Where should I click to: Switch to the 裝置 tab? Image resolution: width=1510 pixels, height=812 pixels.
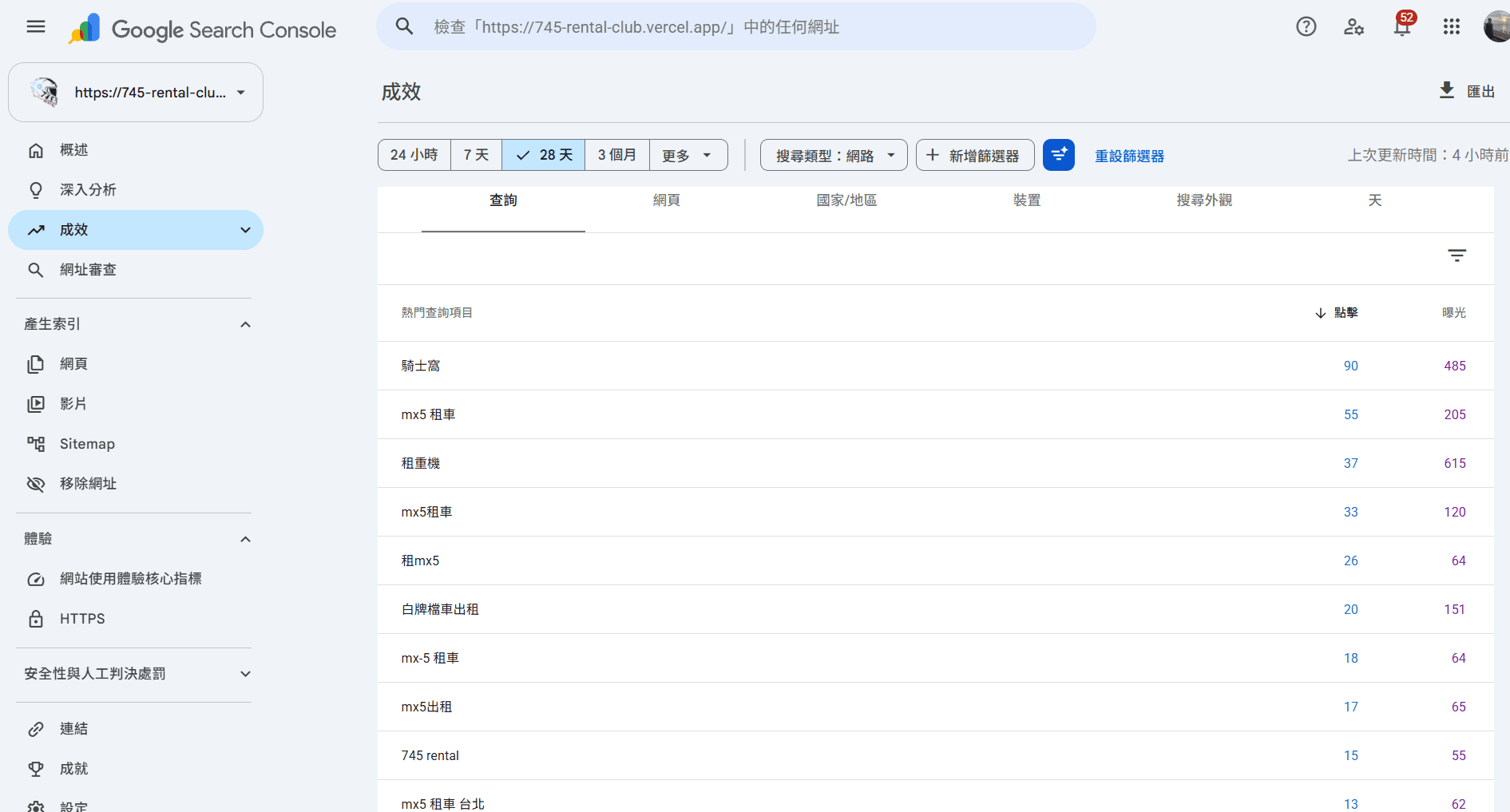pyautogui.click(x=1027, y=200)
